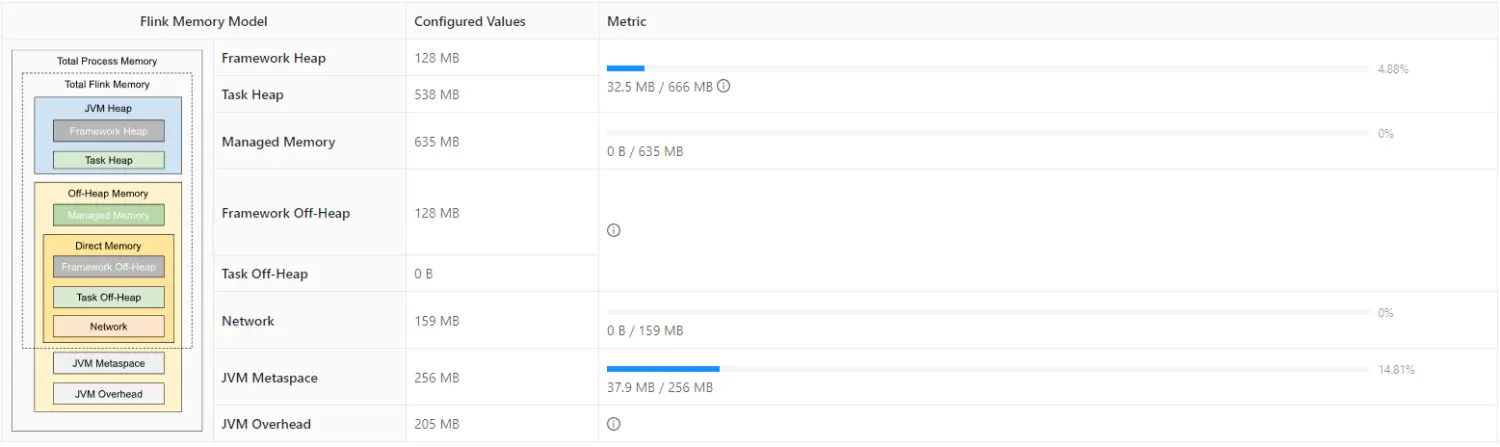Image resolution: width=1500 pixels, height=447 pixels.
Task: Click the Managed Memory row label in table
Action: point(278,142)
